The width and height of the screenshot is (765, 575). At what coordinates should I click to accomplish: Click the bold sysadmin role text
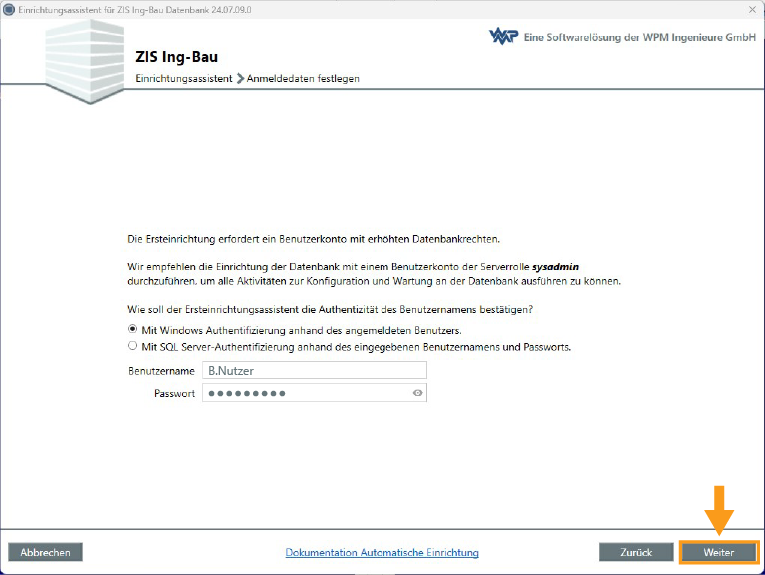tap(556, 268)
